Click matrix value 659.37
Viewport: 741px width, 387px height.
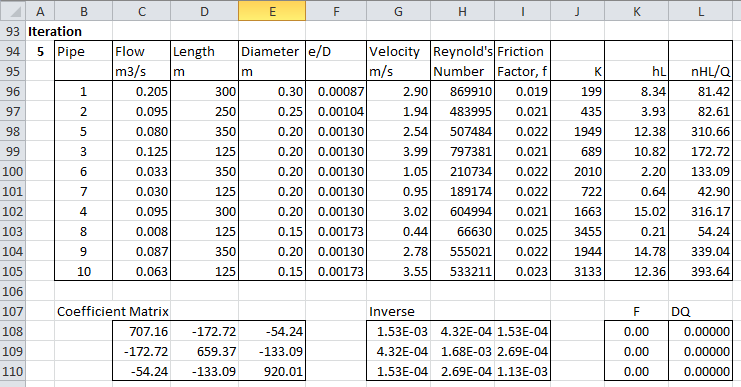205,352
